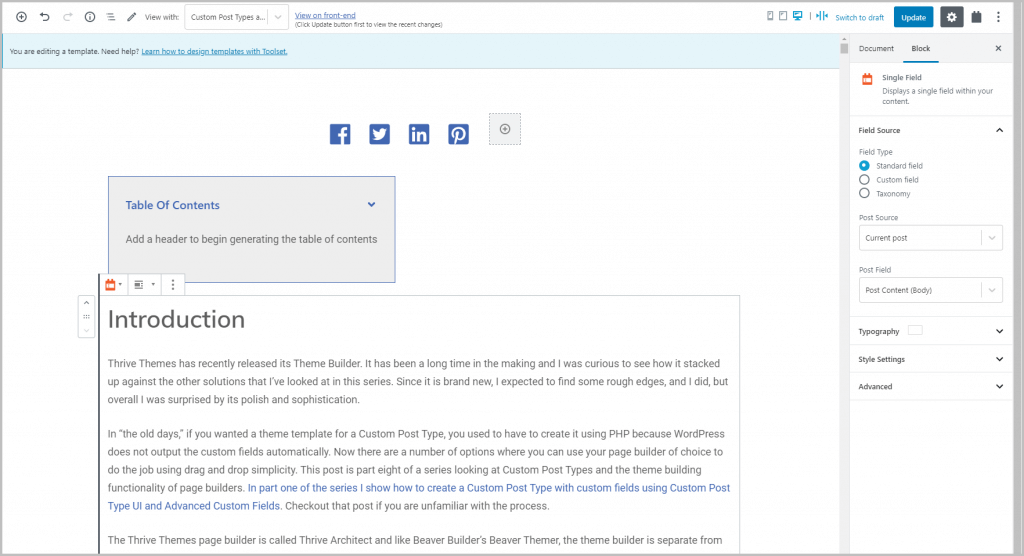1024x556 pixels.
Task: Open the content structure info icon
Action: 90,17
